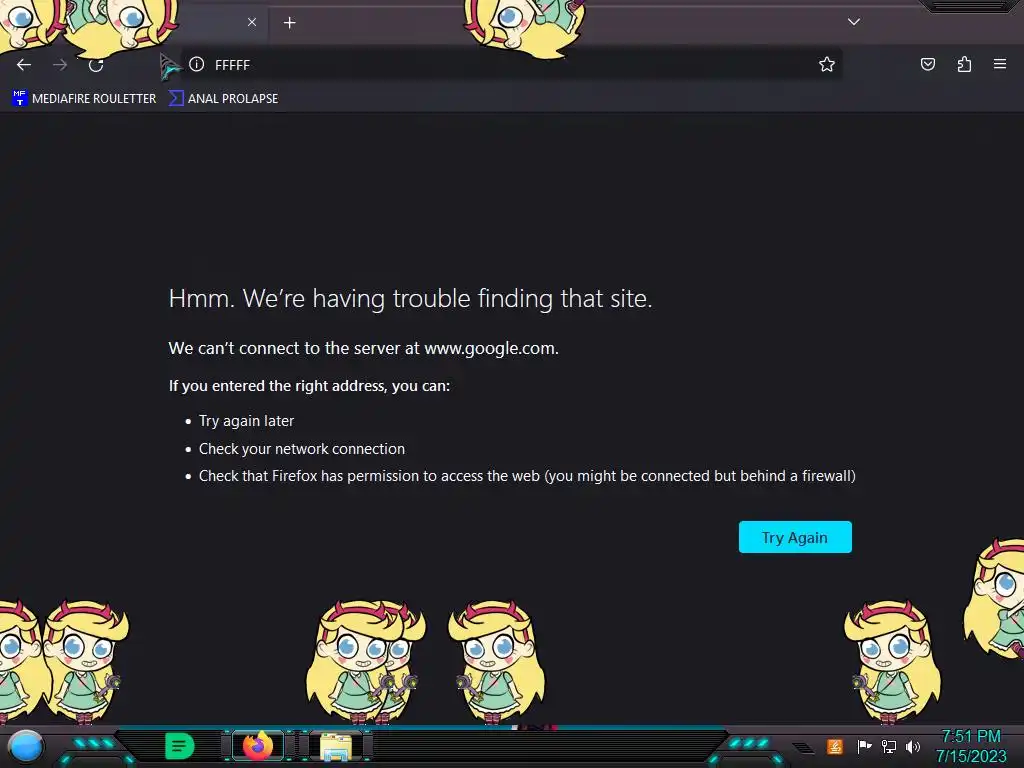Open Action Center flag icon
This screenshot has width=1024, height=768.
(865, 746)
